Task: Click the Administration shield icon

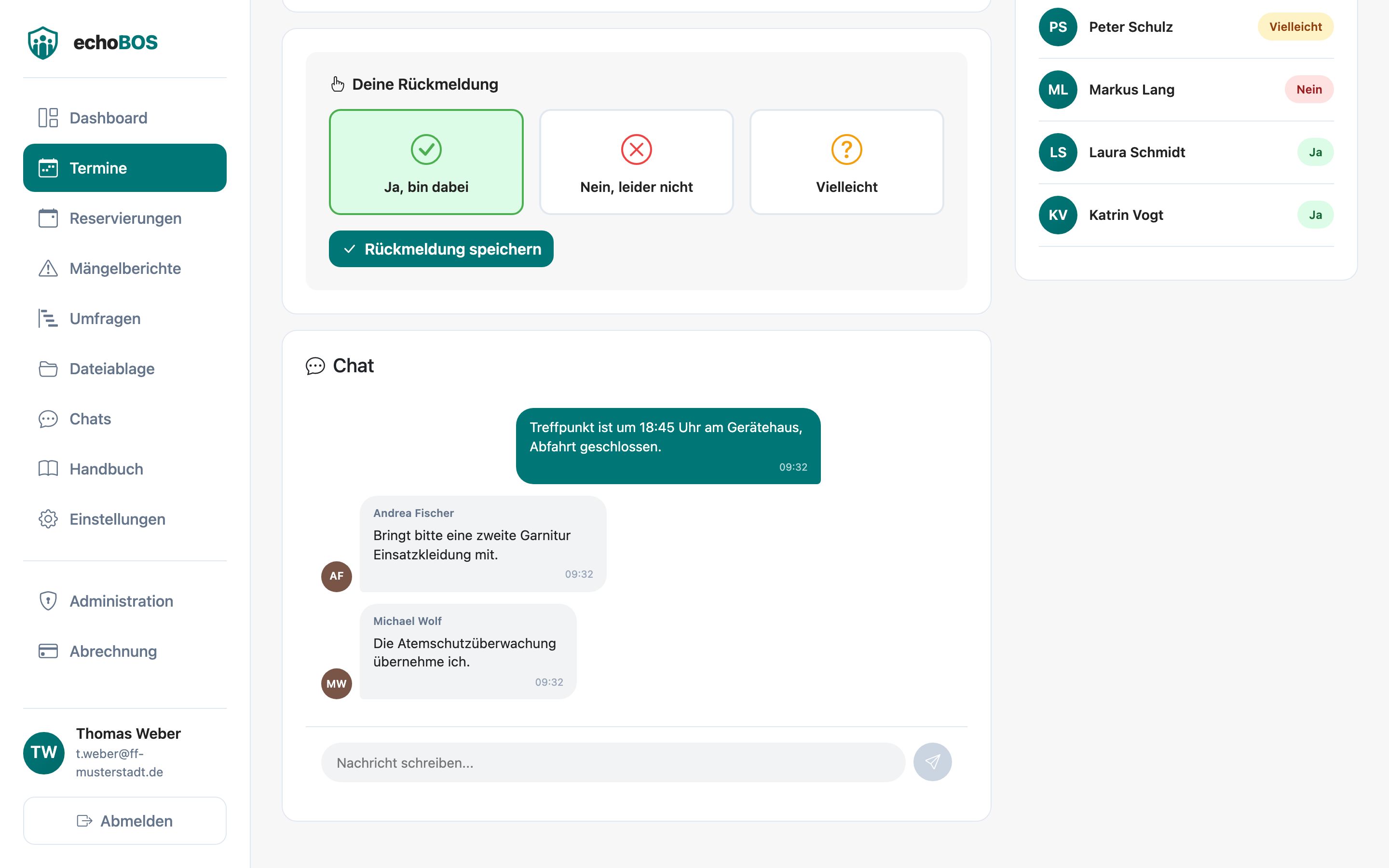Action: [x=48, y=601]
